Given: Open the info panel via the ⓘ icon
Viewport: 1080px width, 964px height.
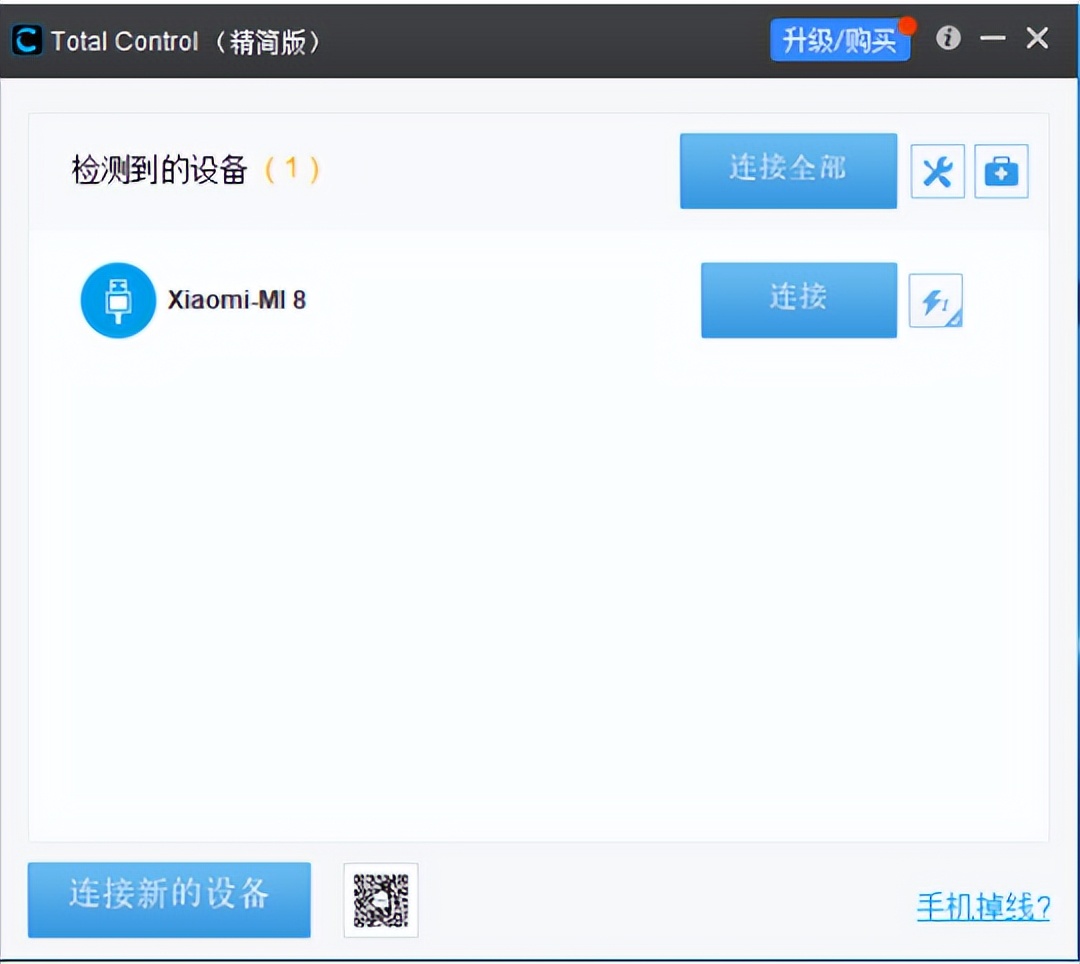Looking at the screenshot, I should click(x=948, y=39).
